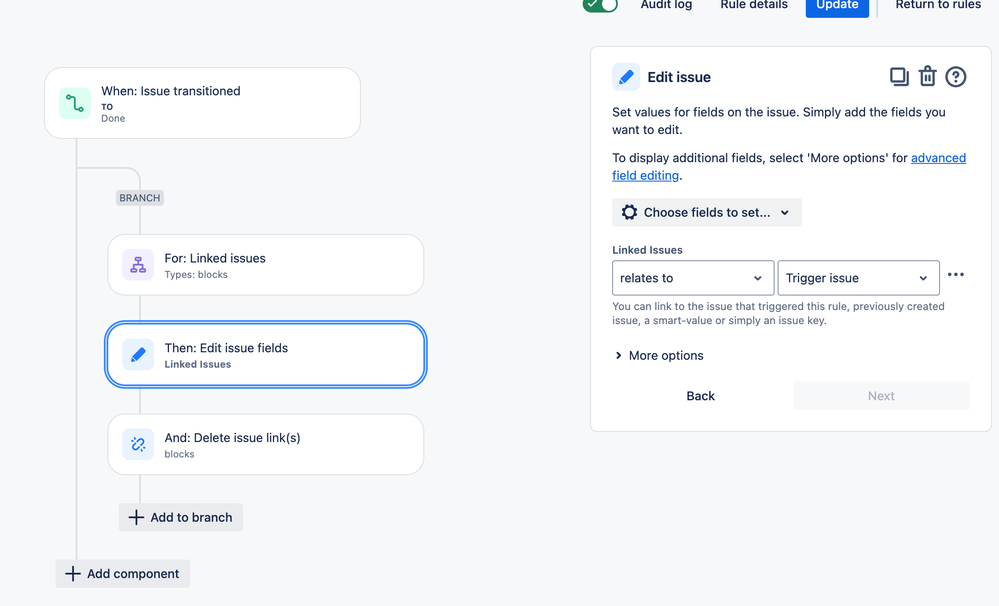
Task: Switch to the Audit log tab
Action: [x=666, y=5]
